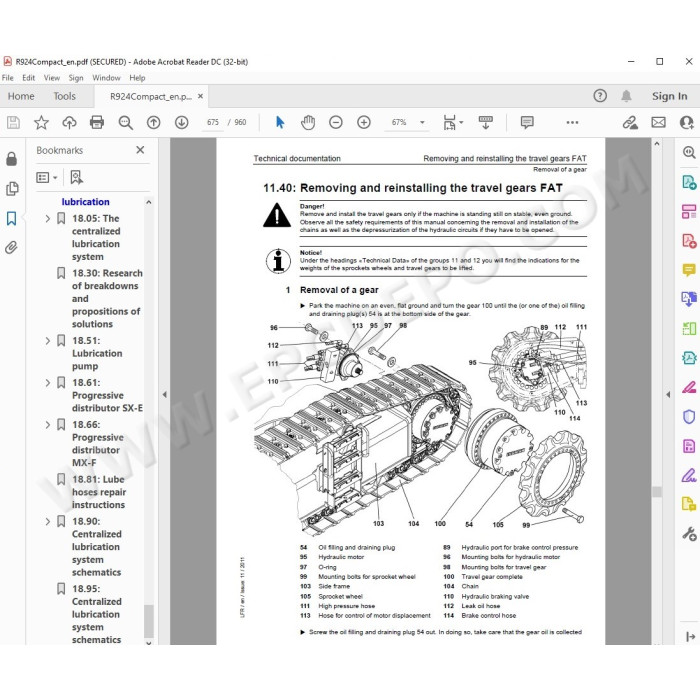The image size is (700, 700).
Task: Expand the 18.61 Progressive distributor SX-E bookmark
Action: click(x=48, y=383)
